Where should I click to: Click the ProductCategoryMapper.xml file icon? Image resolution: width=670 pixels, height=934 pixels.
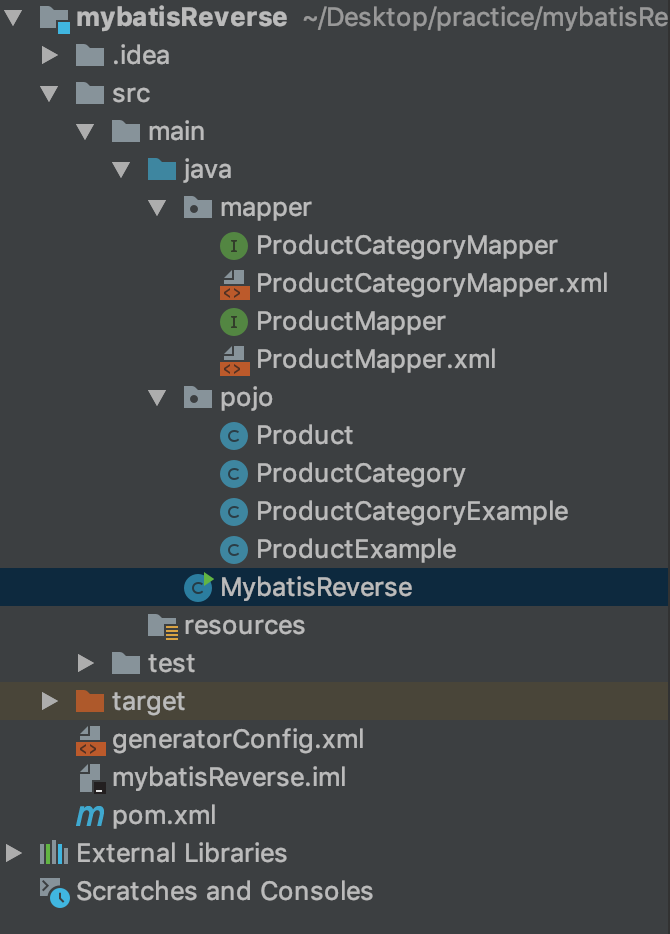pos(234,284)
